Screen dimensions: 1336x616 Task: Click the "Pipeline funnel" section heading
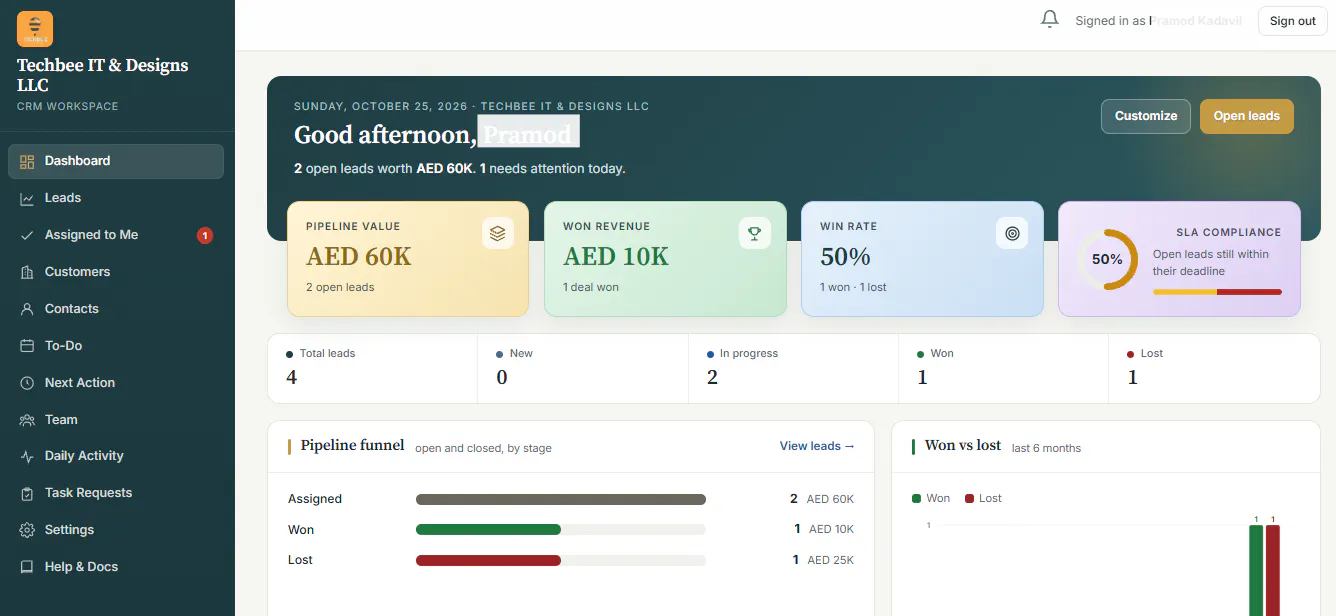[353, 445]
